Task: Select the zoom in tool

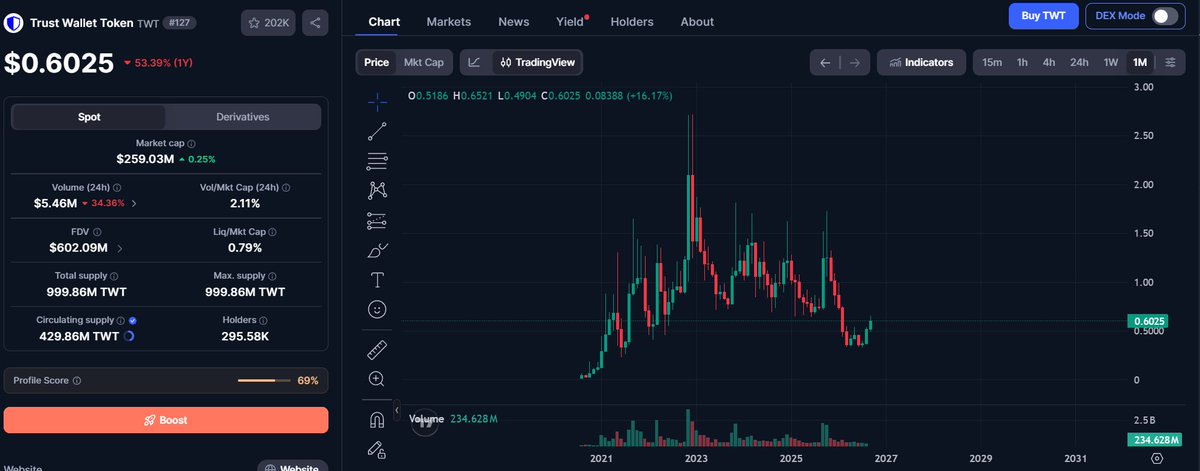Action: click(377, 378)
